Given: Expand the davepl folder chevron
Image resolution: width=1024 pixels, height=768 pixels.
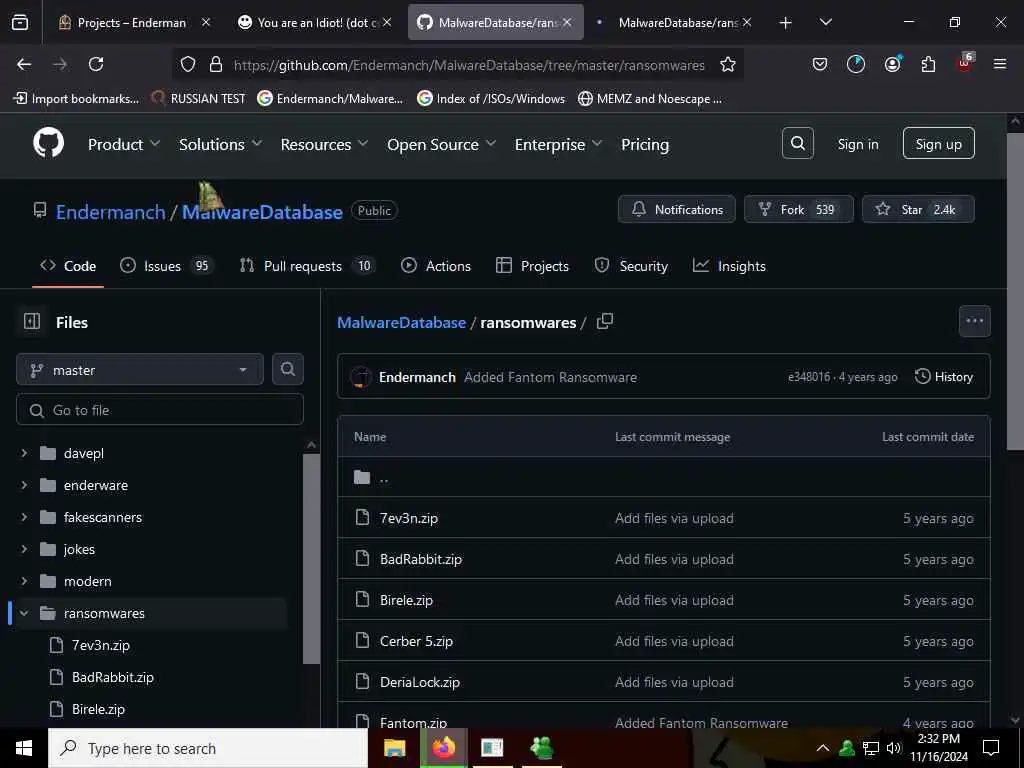Looking at the screenshot, I should point(24,453).
